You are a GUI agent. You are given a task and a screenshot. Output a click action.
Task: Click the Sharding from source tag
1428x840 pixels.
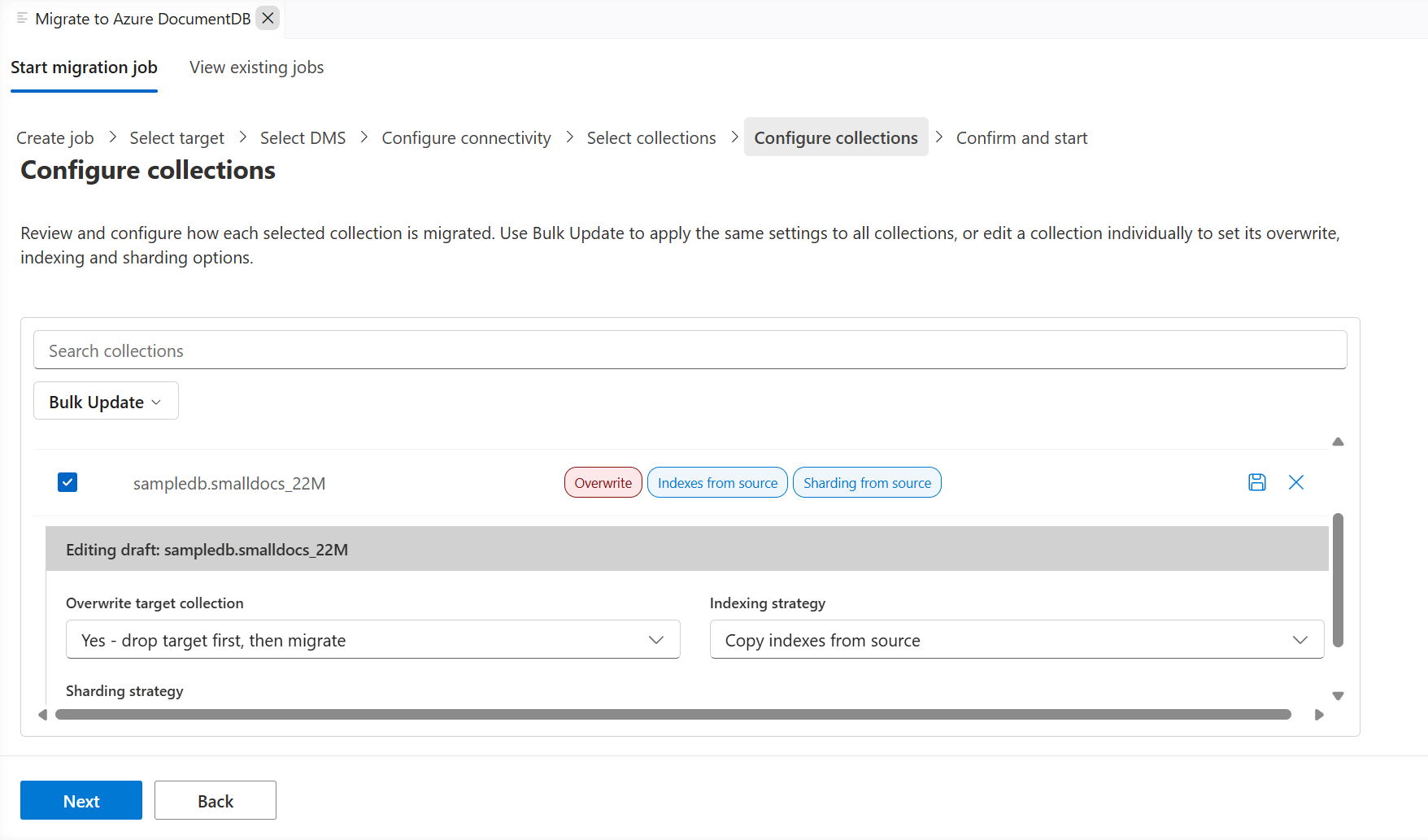pyautogui.click(x=867, y=482)
